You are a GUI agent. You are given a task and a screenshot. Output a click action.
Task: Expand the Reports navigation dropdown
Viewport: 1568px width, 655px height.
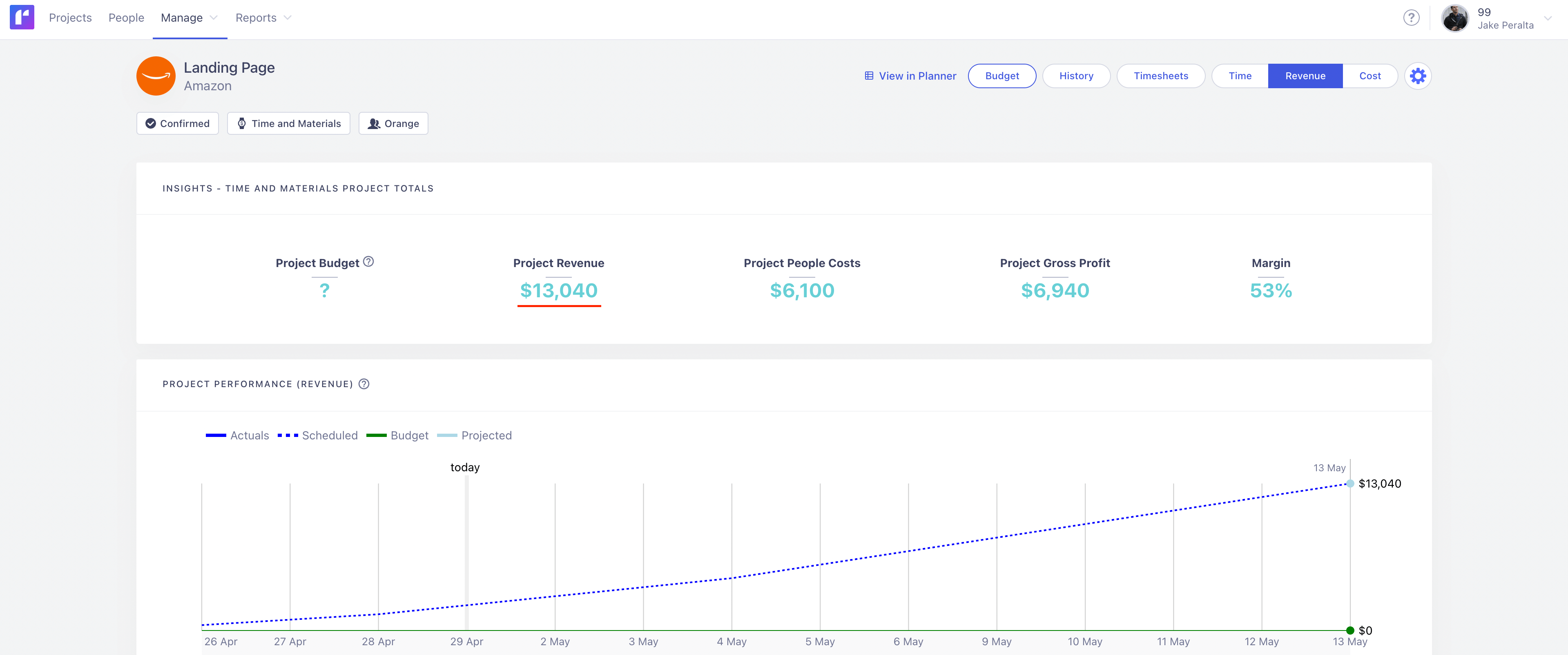point(263,18)
